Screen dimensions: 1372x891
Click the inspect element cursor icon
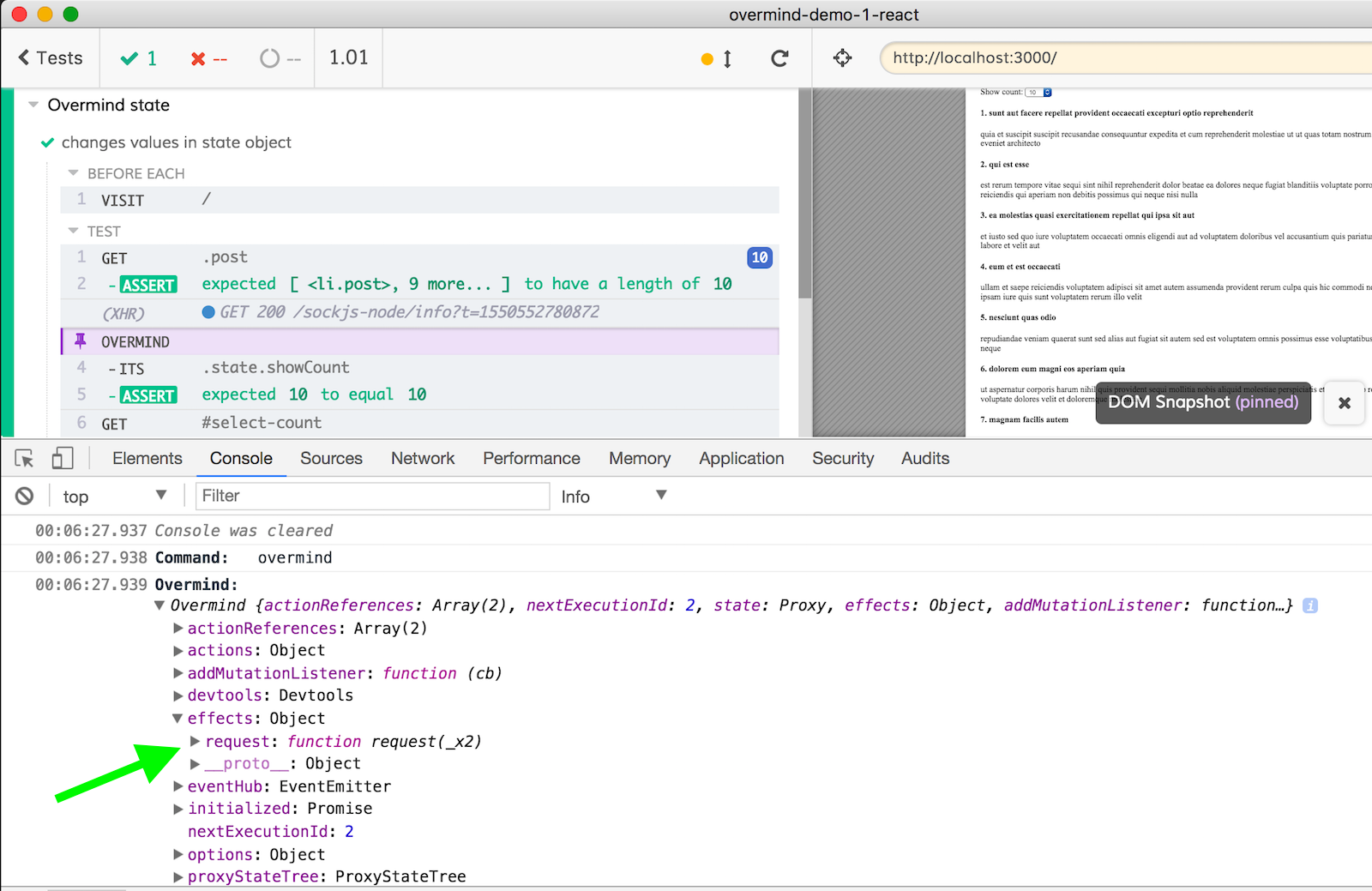pyautogui.click(x=25, y=459)
